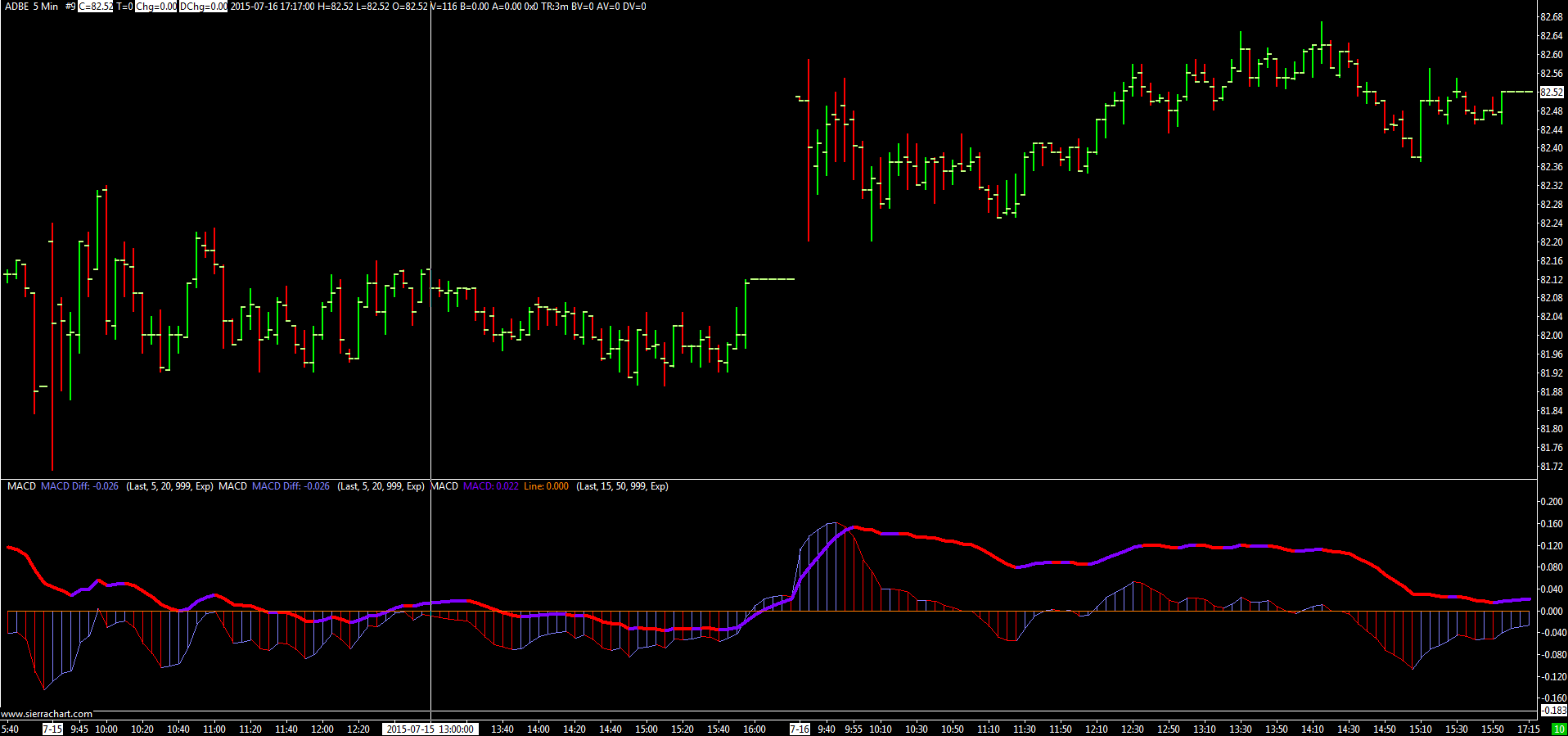The width and height of the screenshot is (1568, 736).
Task: Click the "C=82.52" close value in header
Action: tap(96, 7)
